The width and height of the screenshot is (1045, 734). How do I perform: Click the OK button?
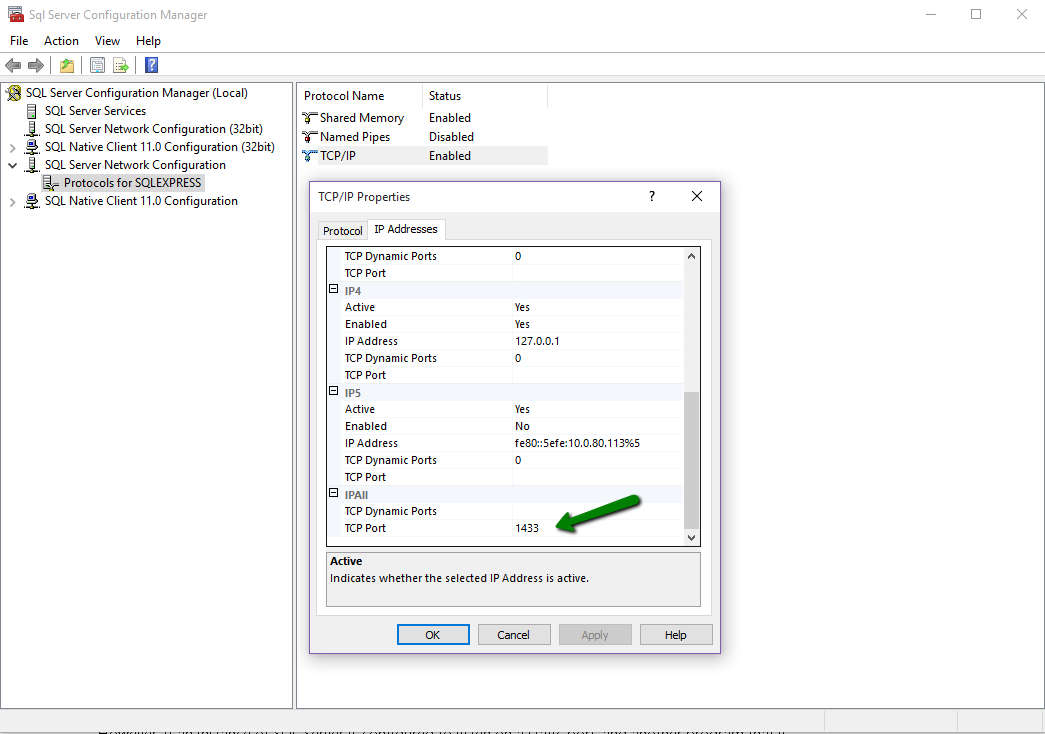click(432, 634)
